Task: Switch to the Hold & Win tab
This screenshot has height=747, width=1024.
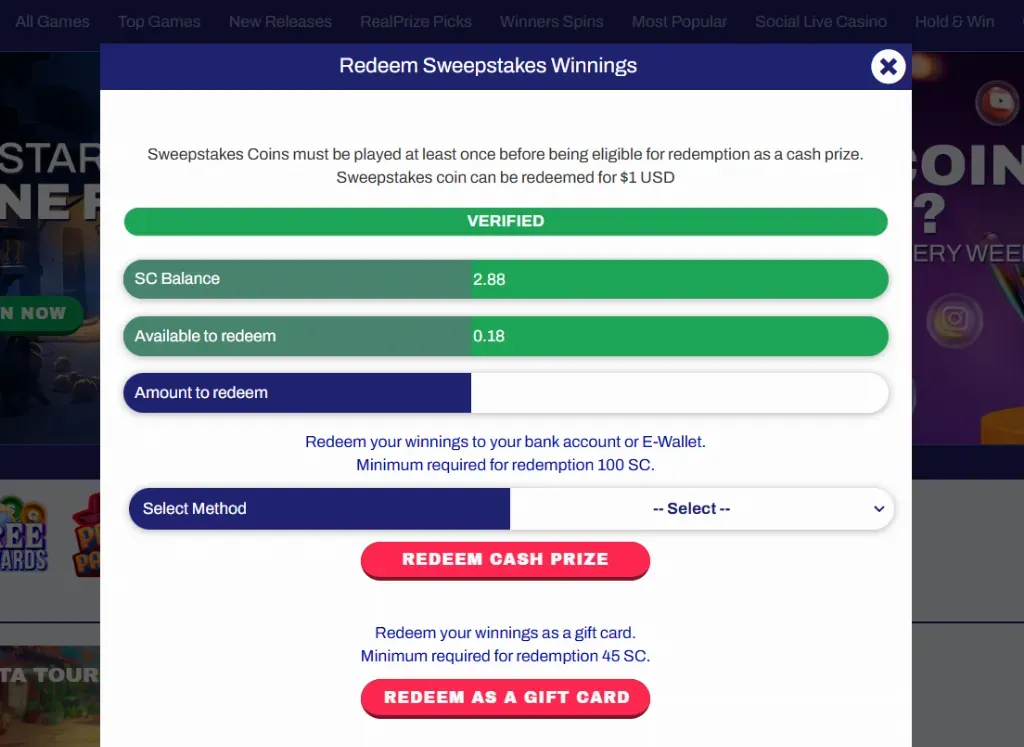Action: click(954, 21)
